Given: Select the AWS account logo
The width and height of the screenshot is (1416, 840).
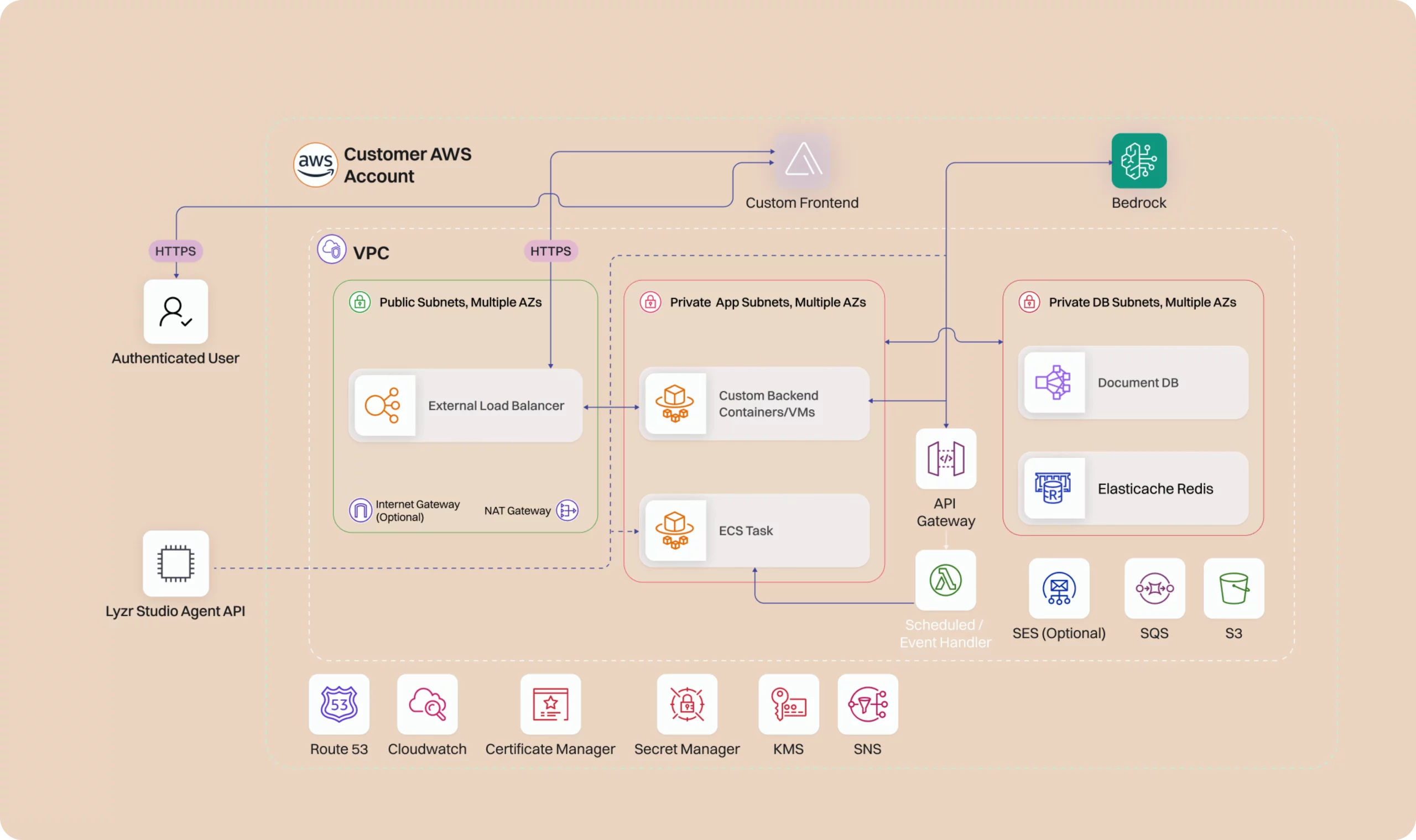Looking at the screenshot, I should tap(315, 165).
